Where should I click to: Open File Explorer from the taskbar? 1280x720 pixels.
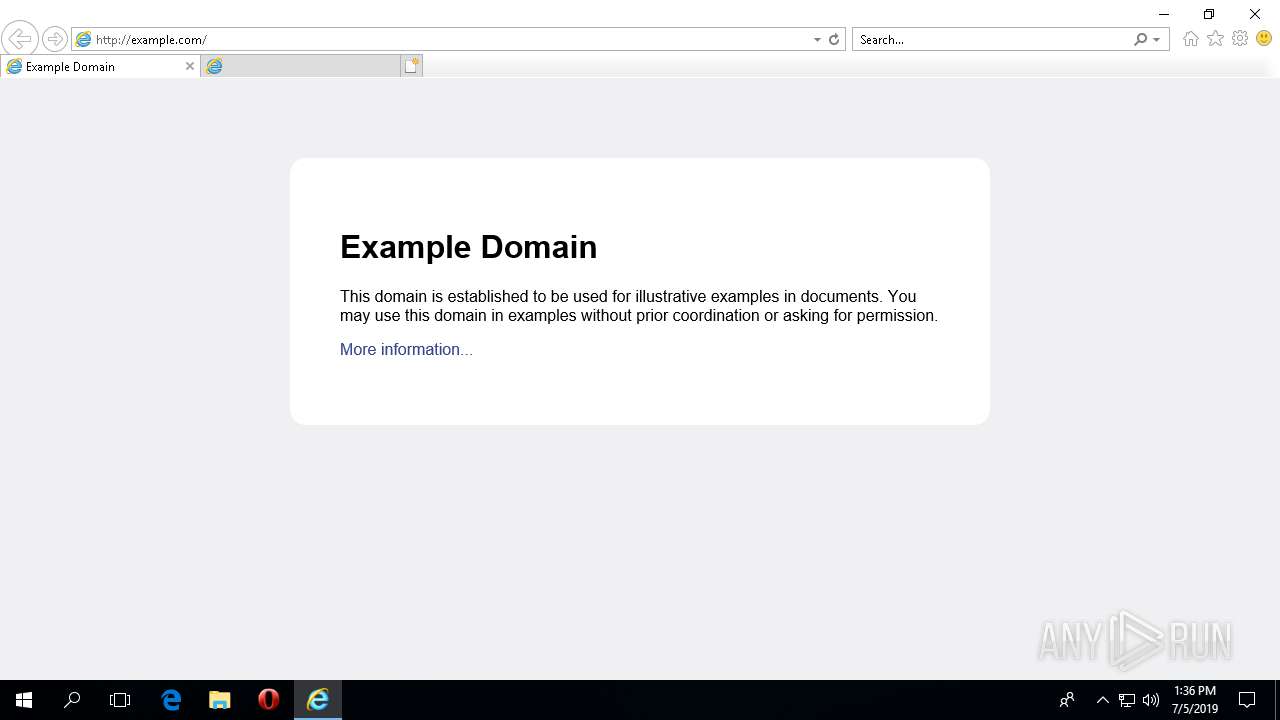[x=220, y=700]
